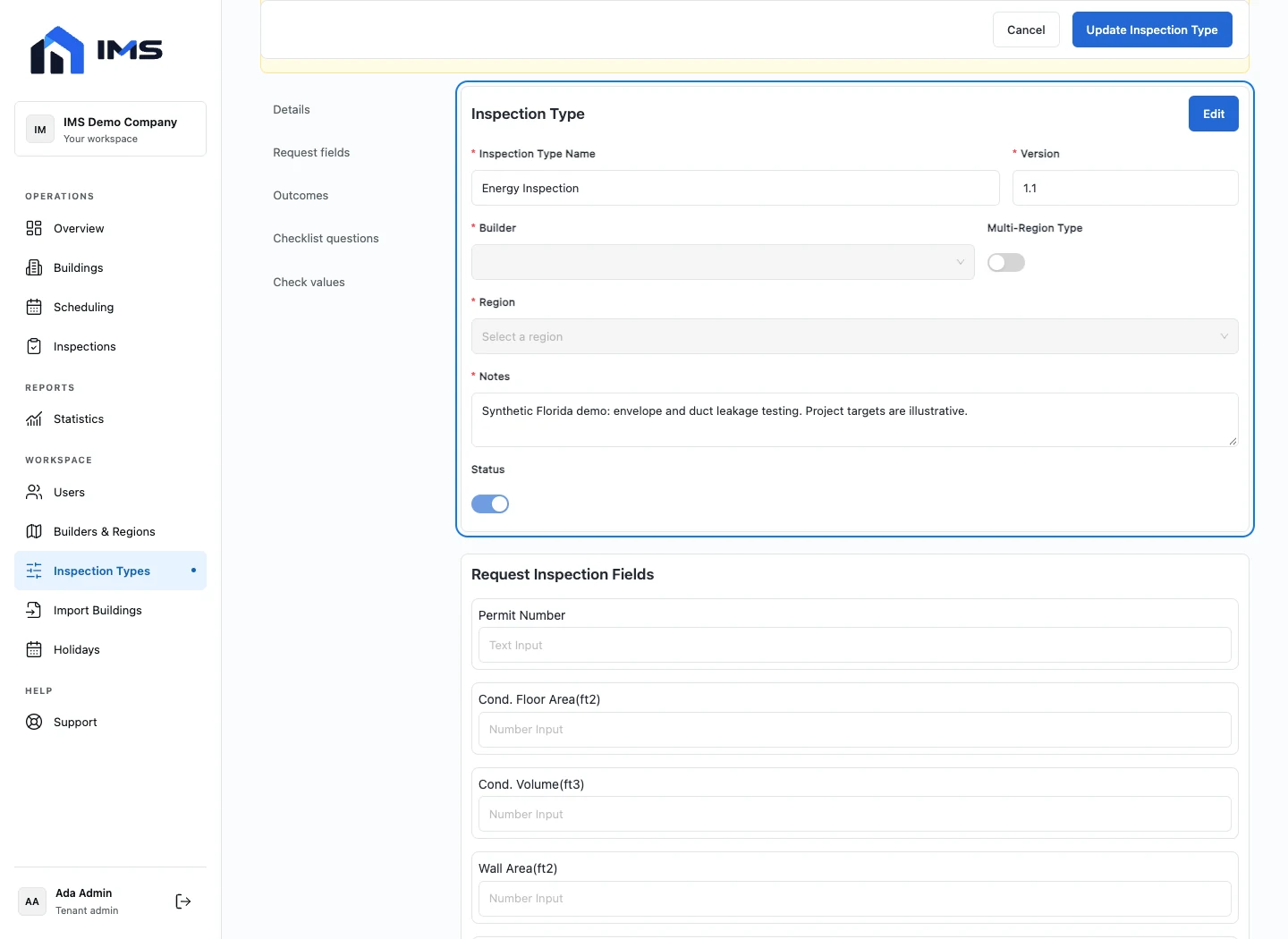Click the Inspection Type Name field
This screenshot has width=1288, height=939.
pos(735,188)
